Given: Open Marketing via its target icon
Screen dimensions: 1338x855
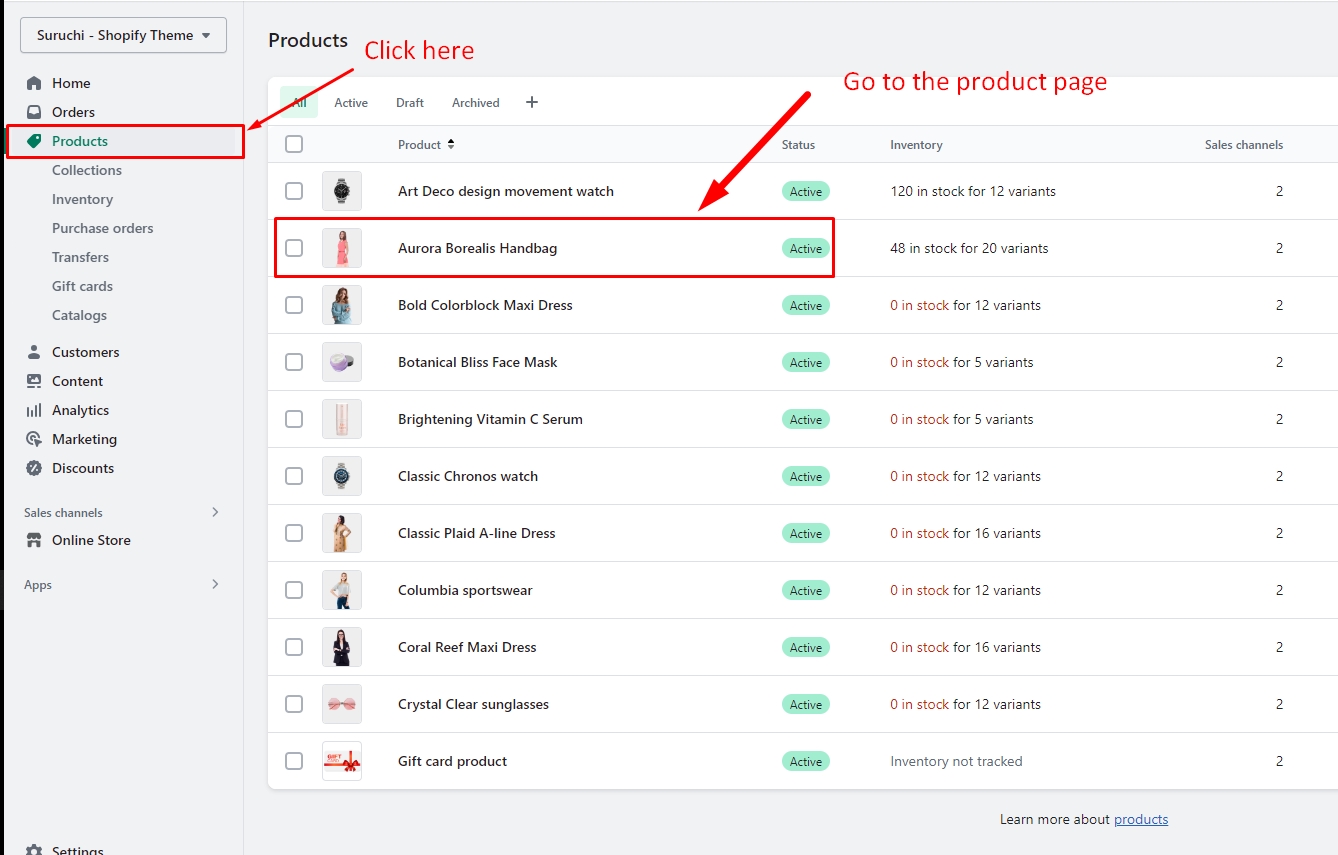Looking at the screenshot, I should [34, 439].
